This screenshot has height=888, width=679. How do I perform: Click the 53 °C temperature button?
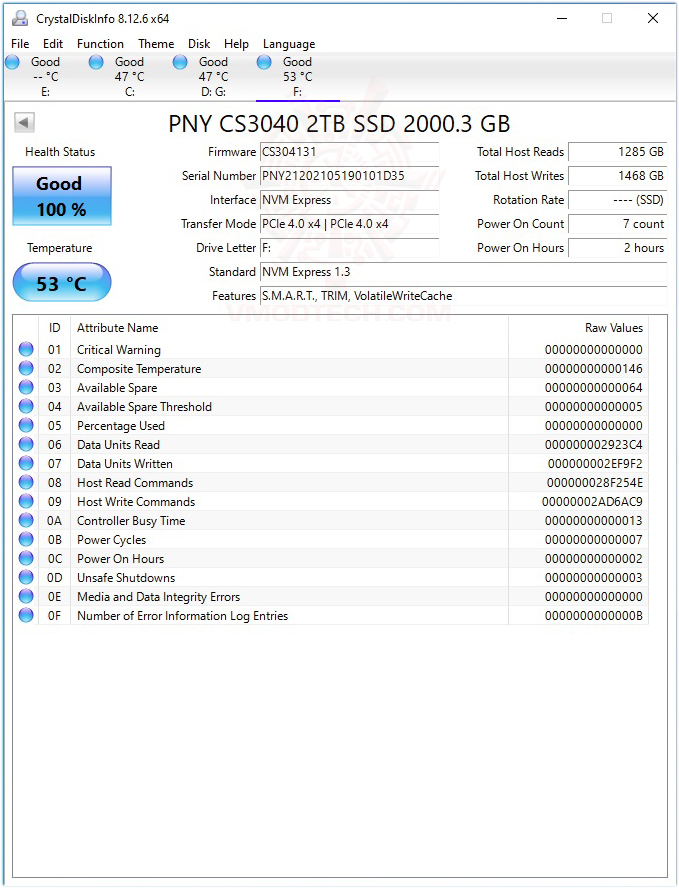coord(62,282)
